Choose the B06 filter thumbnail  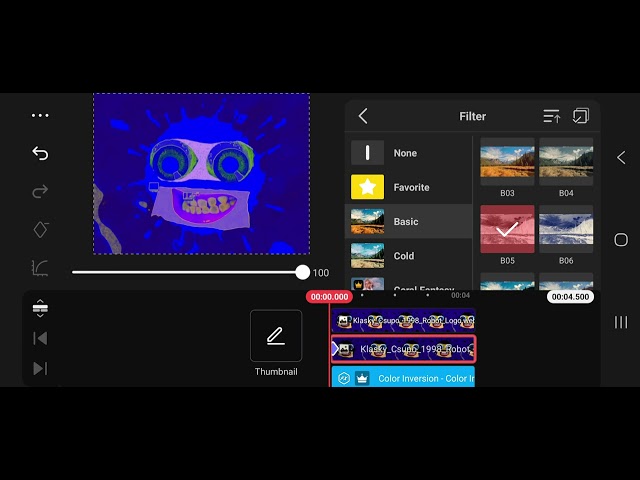click(x=566, y=229)
